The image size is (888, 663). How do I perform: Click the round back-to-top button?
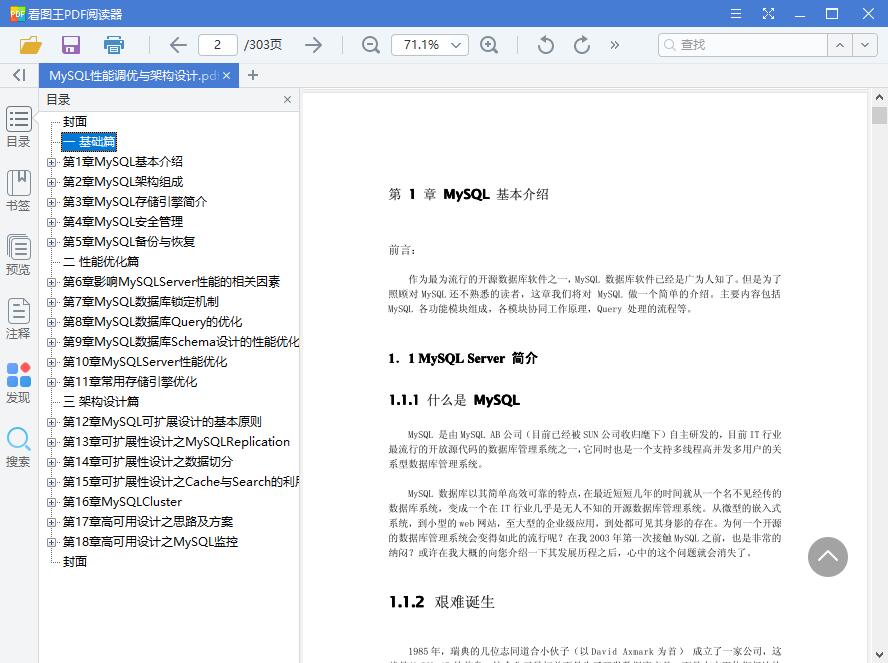(827, 557)
